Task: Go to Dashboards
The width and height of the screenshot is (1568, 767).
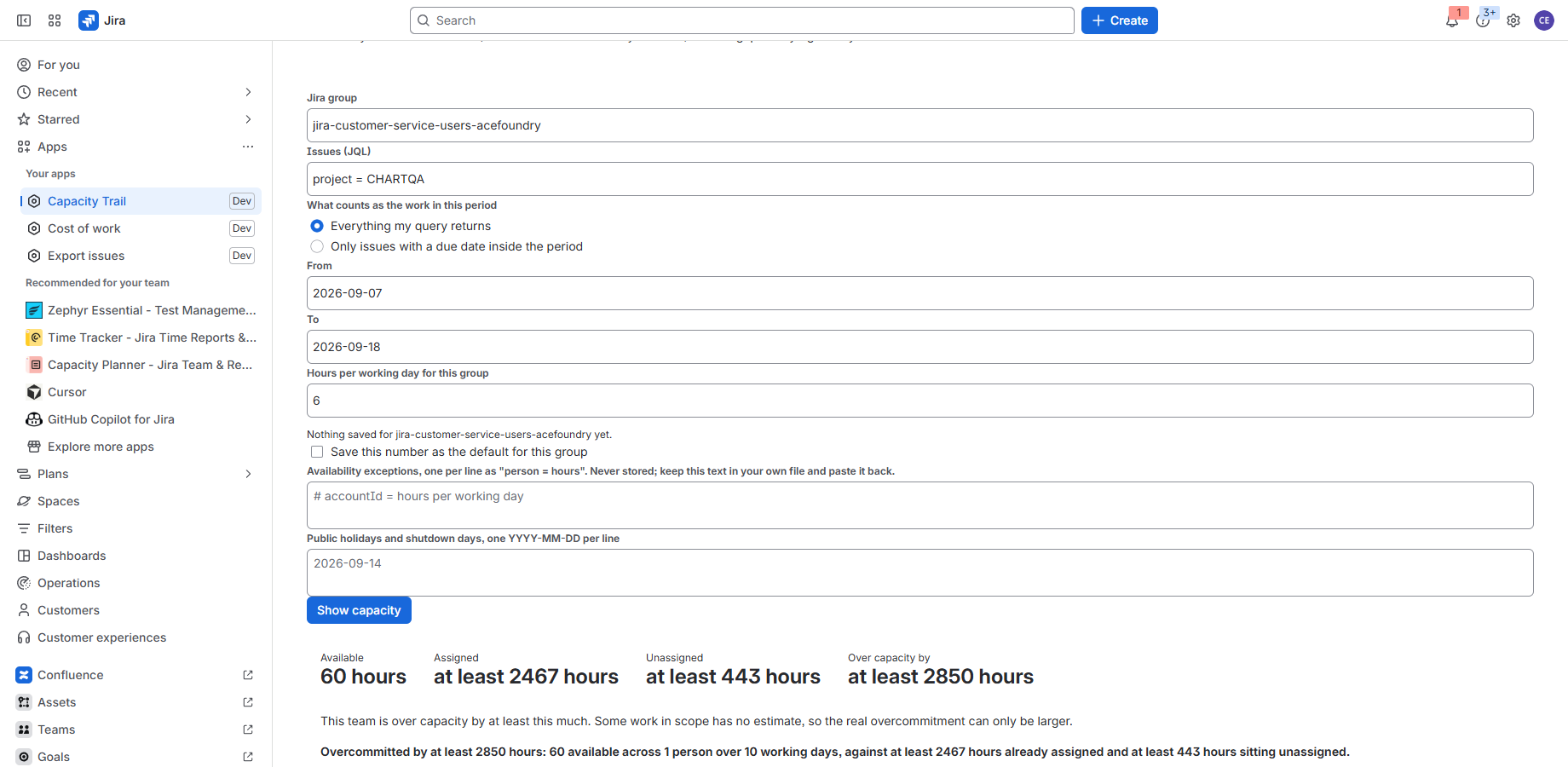Action: coord(136,556)
